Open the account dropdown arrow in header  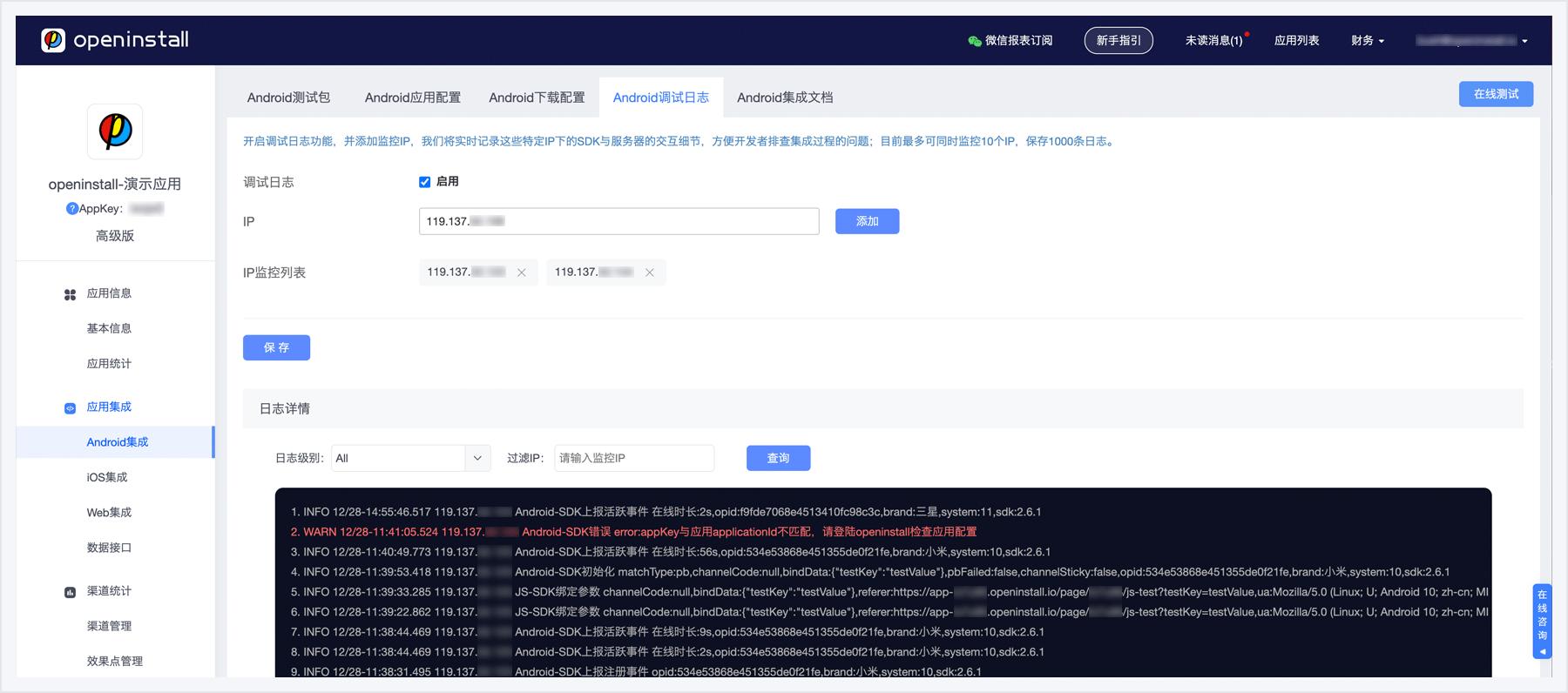click(1524, 41)
